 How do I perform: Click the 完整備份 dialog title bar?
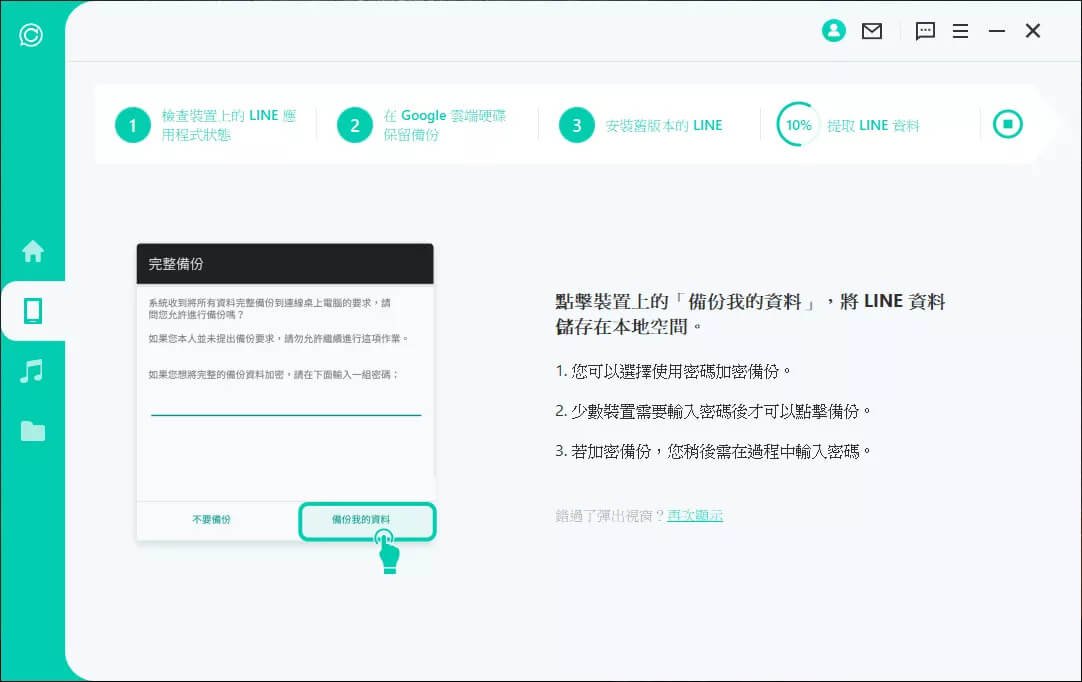click(x=285, y=264)
